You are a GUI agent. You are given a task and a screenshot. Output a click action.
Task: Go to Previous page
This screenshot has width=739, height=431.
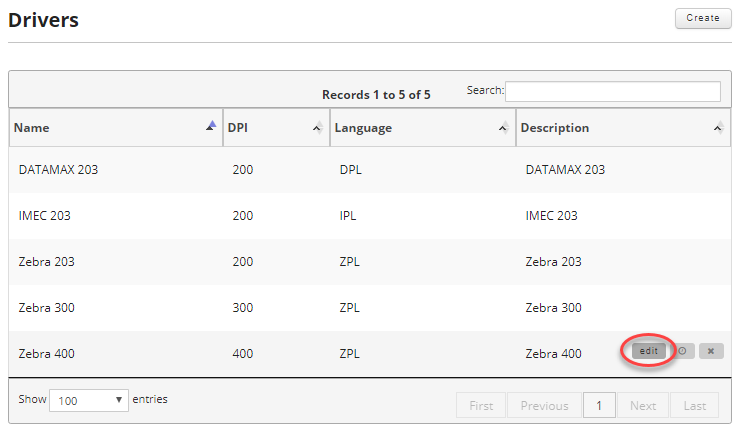[544, 405]
